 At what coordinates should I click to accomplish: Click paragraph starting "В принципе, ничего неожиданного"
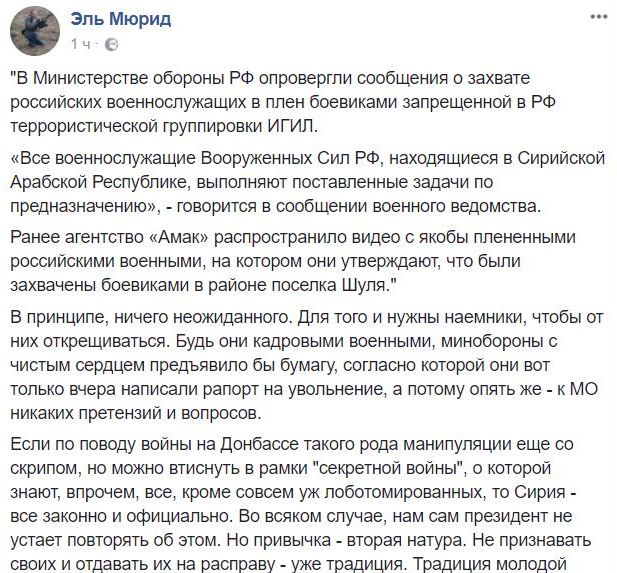coord(307,365)
